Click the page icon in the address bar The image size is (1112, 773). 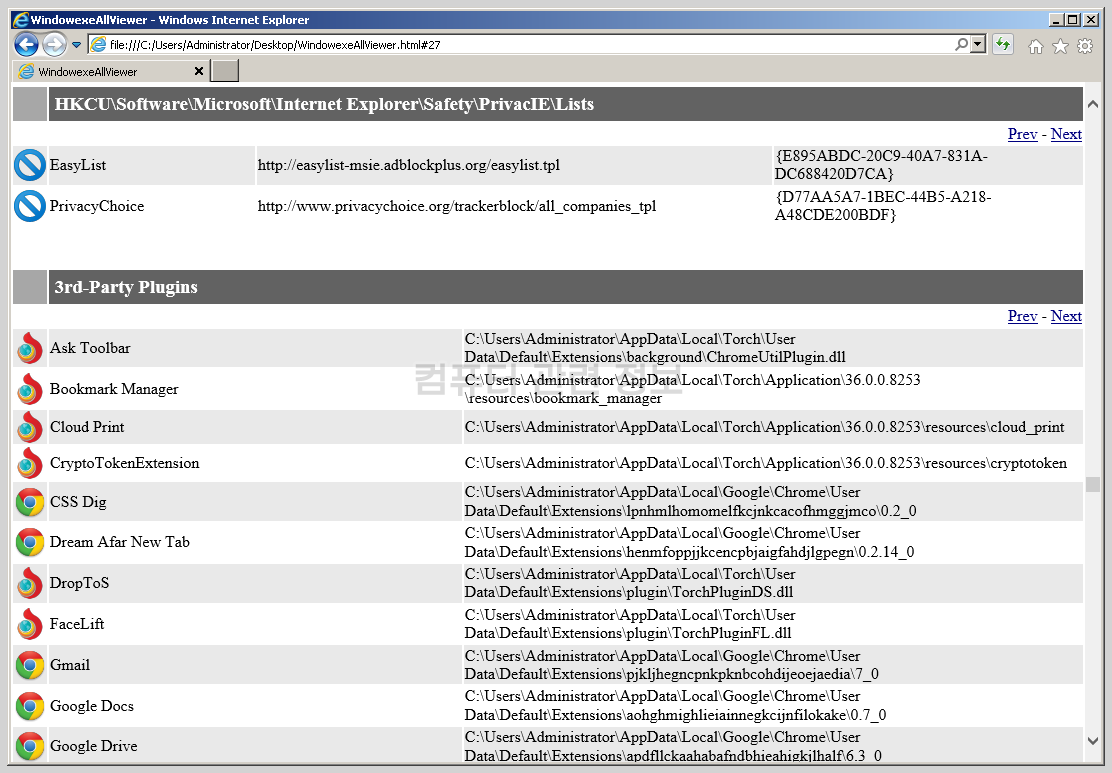[x=99, y=45]
